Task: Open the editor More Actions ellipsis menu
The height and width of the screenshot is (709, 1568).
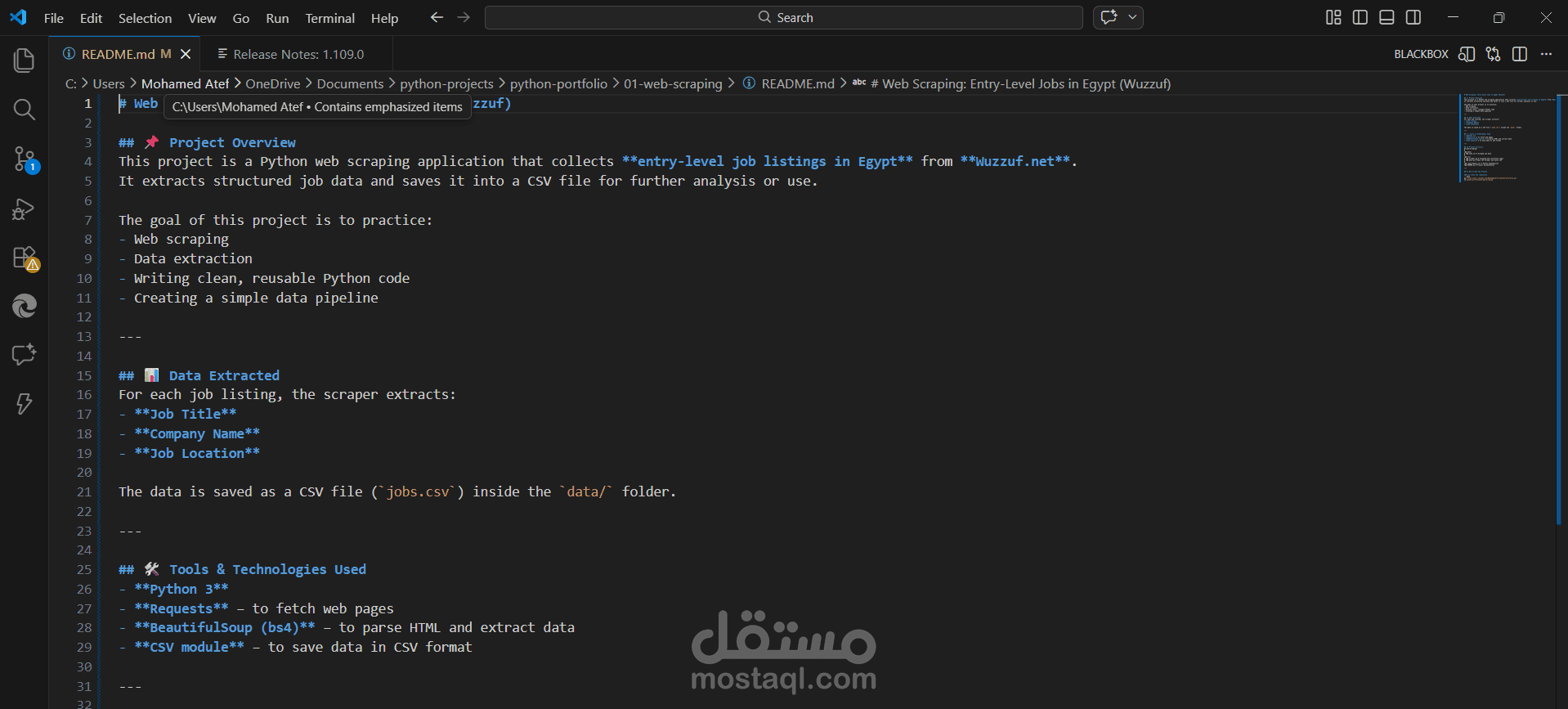Action: 1546,54
